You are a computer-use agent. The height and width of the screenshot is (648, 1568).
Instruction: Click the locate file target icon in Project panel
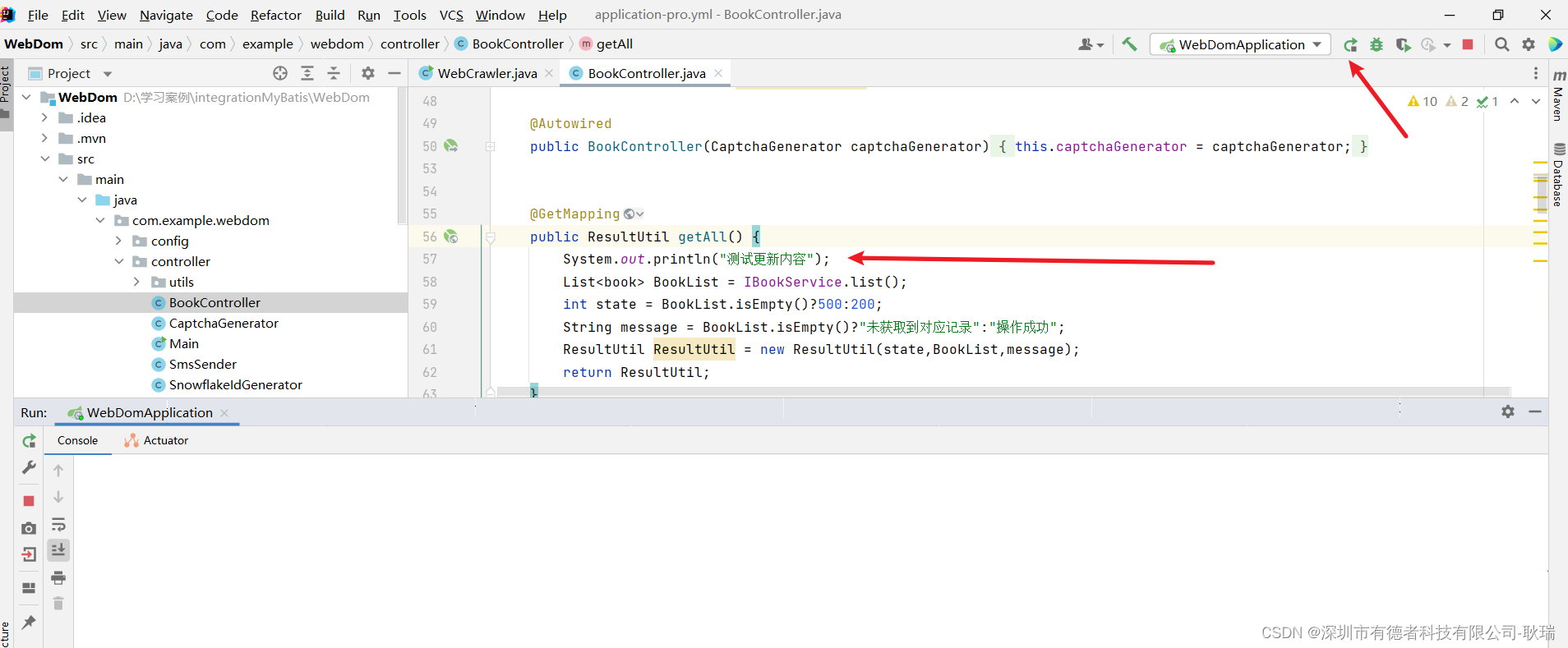[280, 73]
